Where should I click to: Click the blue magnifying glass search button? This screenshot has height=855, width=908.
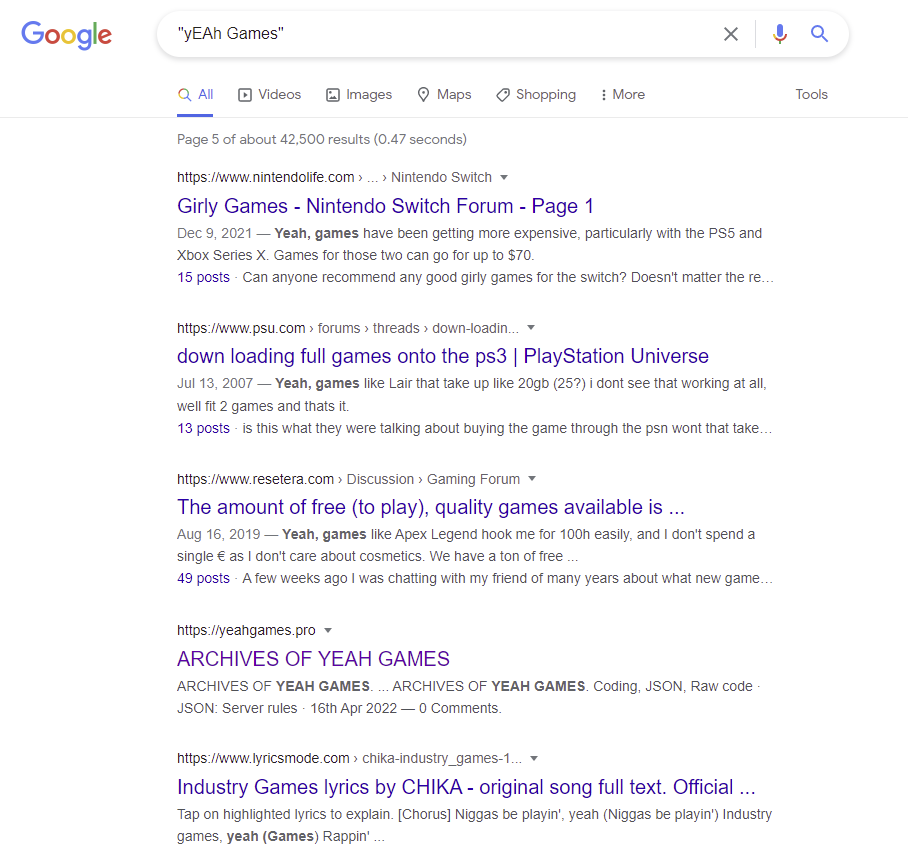[x=820, y=35]
